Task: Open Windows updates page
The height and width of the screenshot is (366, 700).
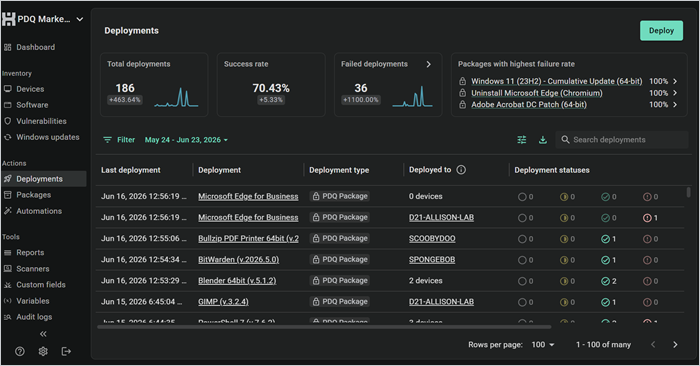Action: (x=48, y=137)
